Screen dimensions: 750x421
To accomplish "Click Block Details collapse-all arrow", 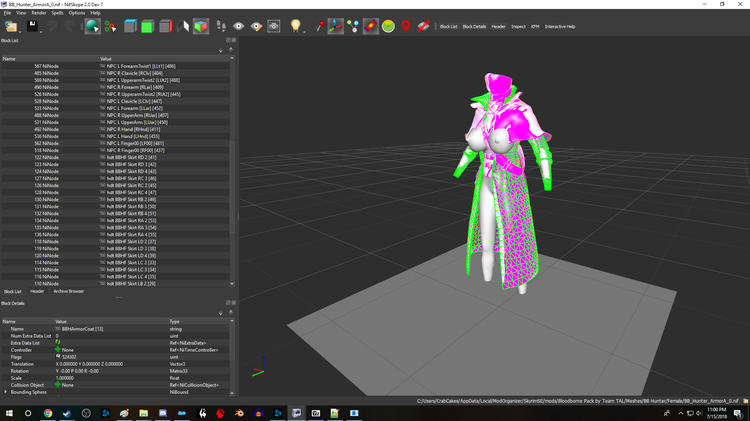I will [x=231, y=312].
